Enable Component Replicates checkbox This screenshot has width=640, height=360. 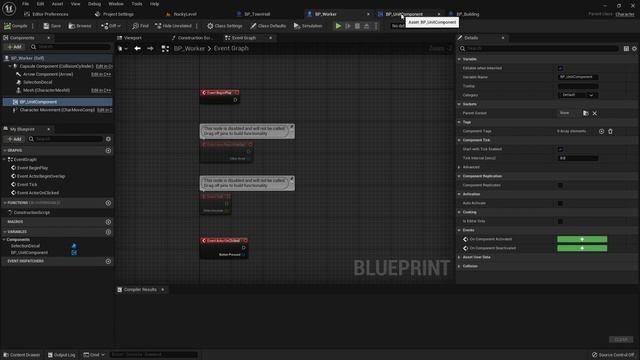point(560,185)
